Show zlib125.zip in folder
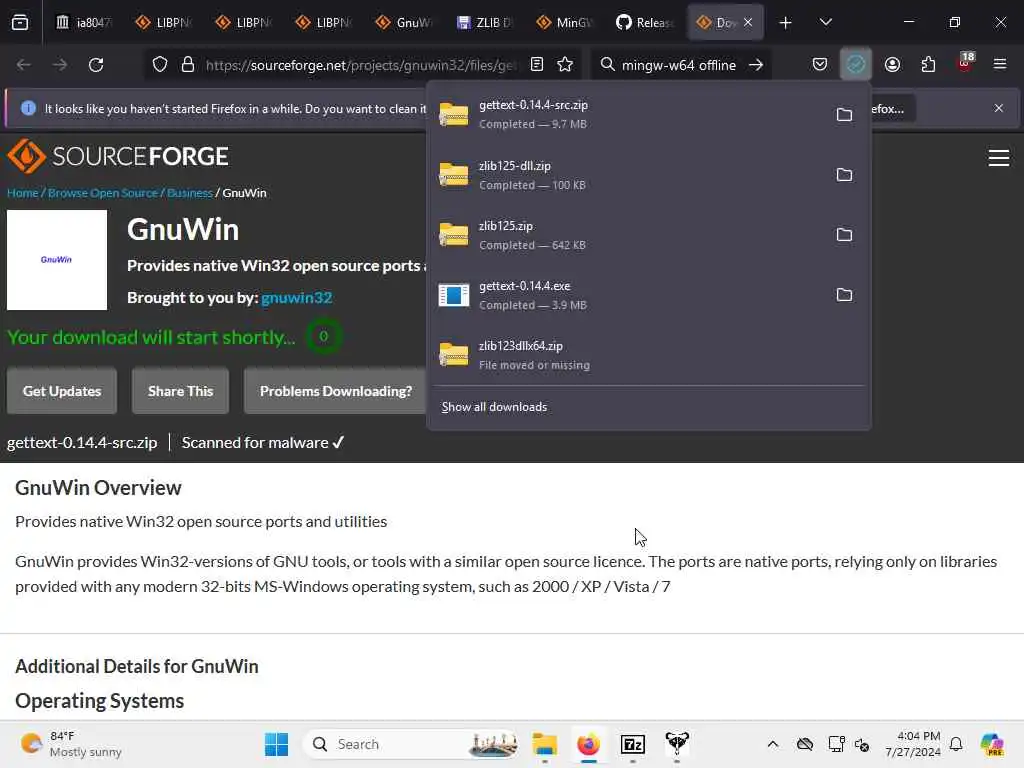 click(x=844, y=235)
